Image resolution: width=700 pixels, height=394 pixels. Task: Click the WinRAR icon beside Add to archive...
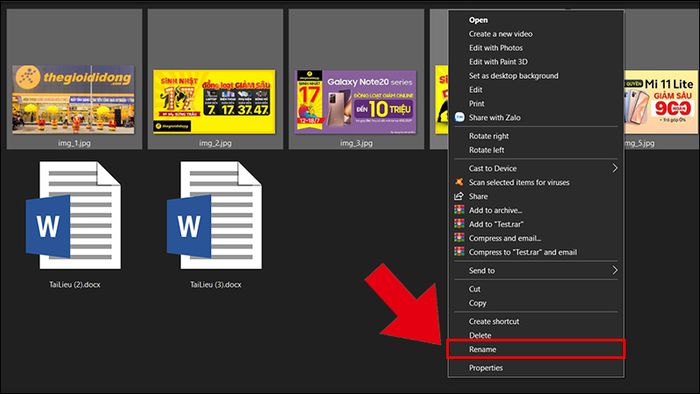point(459,210)
